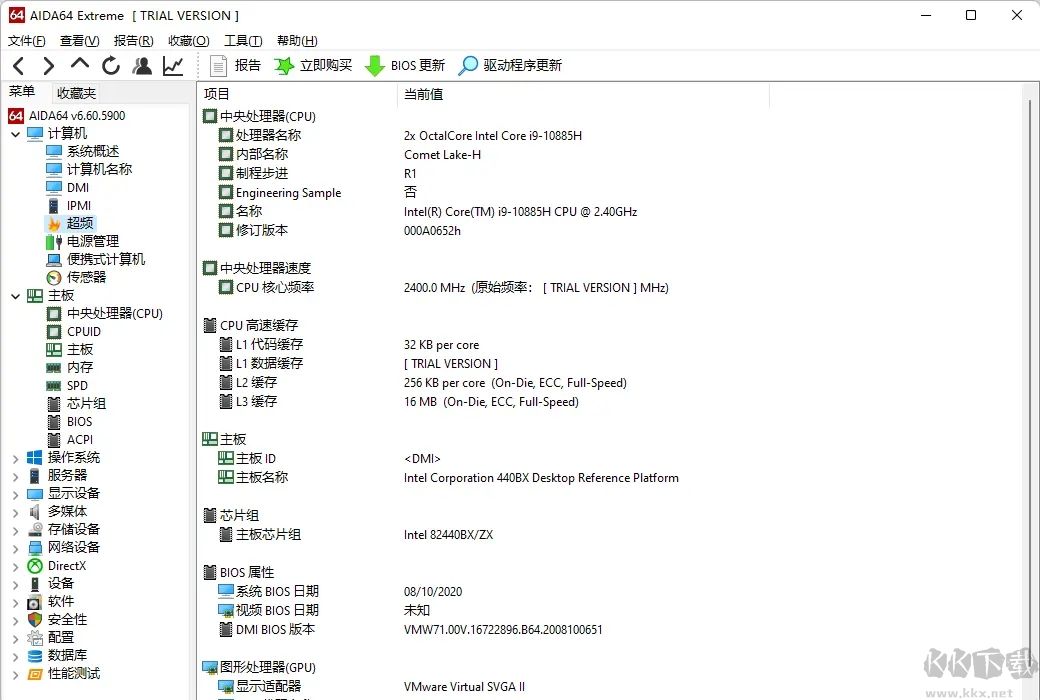
Task: Expand the 操作系统 tree node
Action: pos(14,457)
